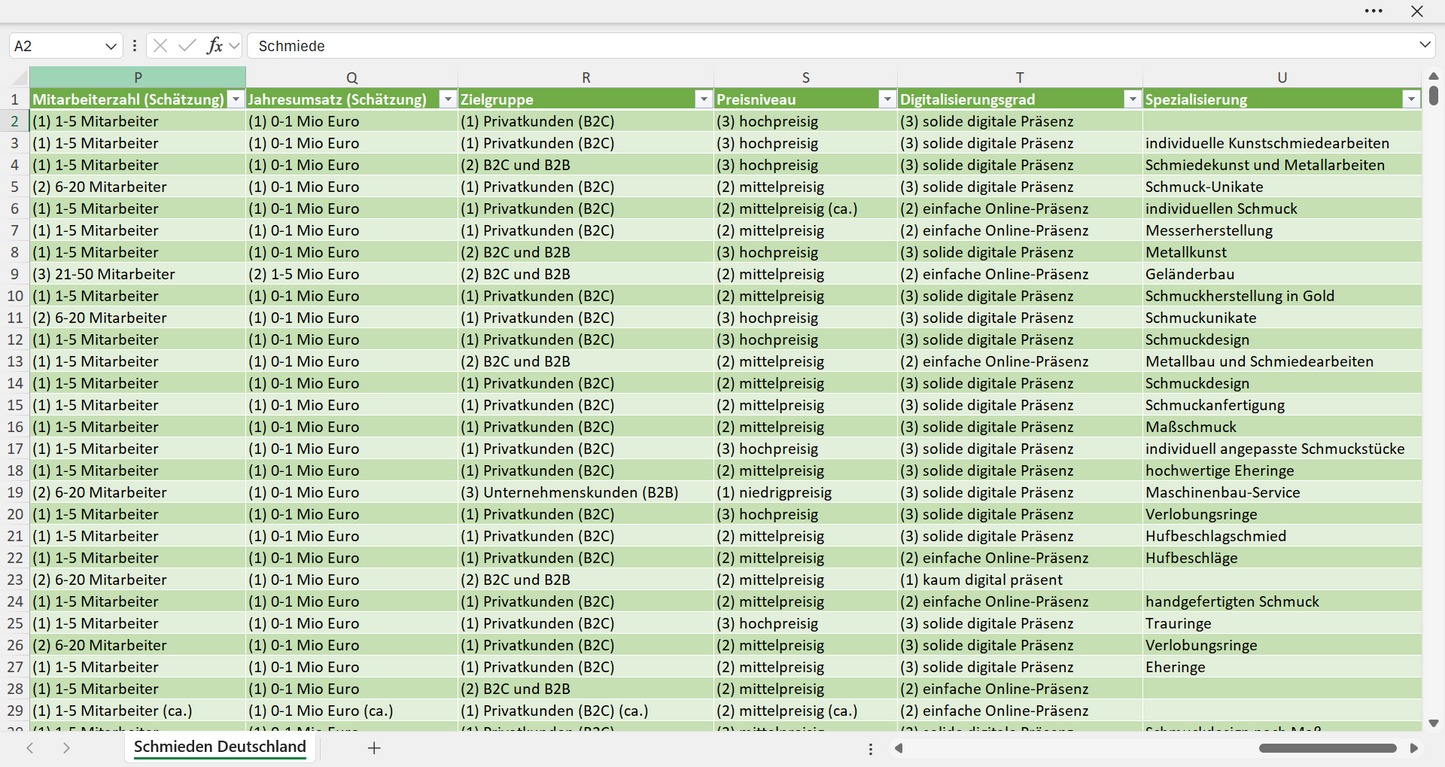Select cell 'Metallbau und Schmiedearbeiten'

[x=1282, y=361]
